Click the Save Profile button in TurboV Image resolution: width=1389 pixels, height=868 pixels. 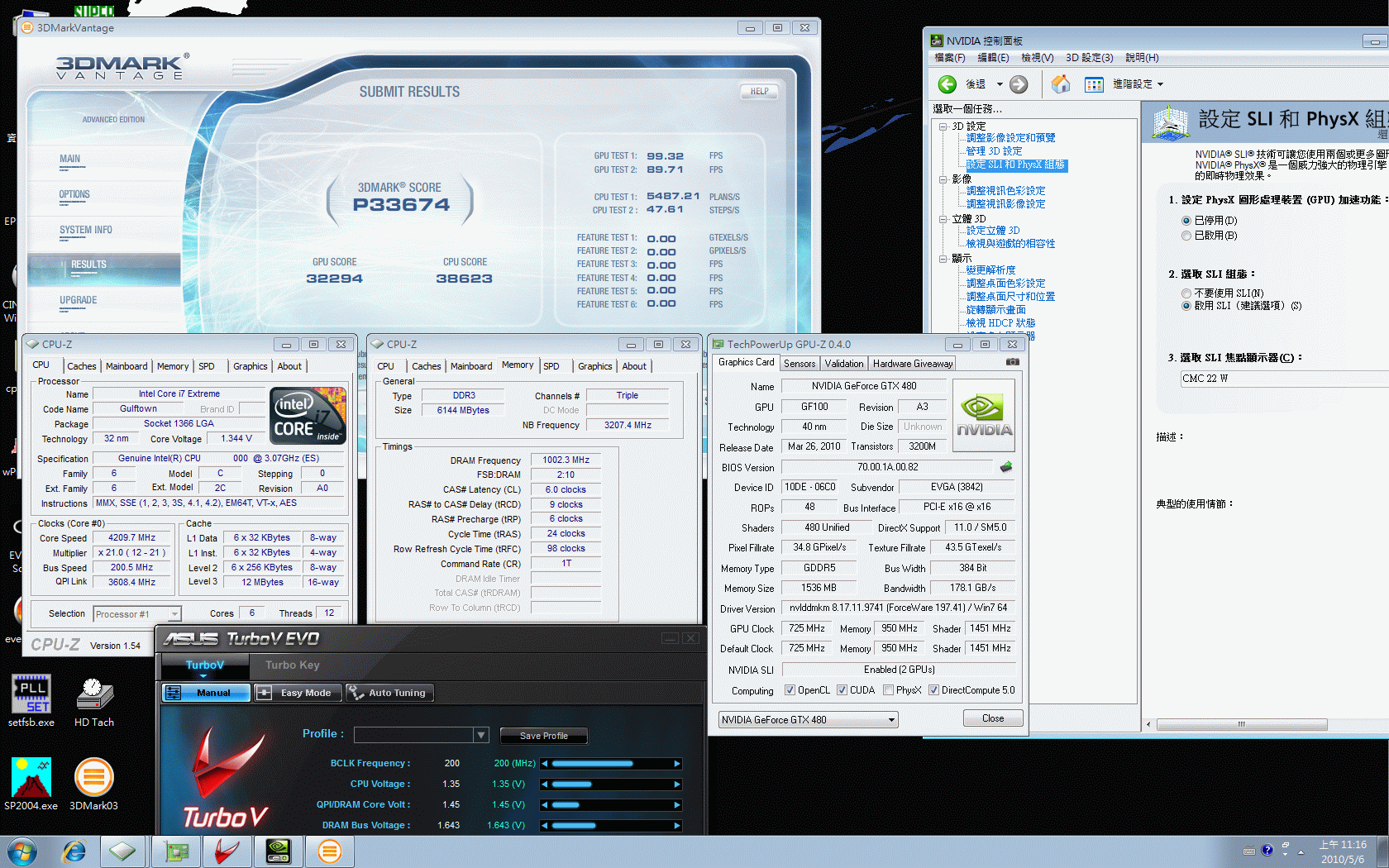pyautogui.click(x=543, y=736)
